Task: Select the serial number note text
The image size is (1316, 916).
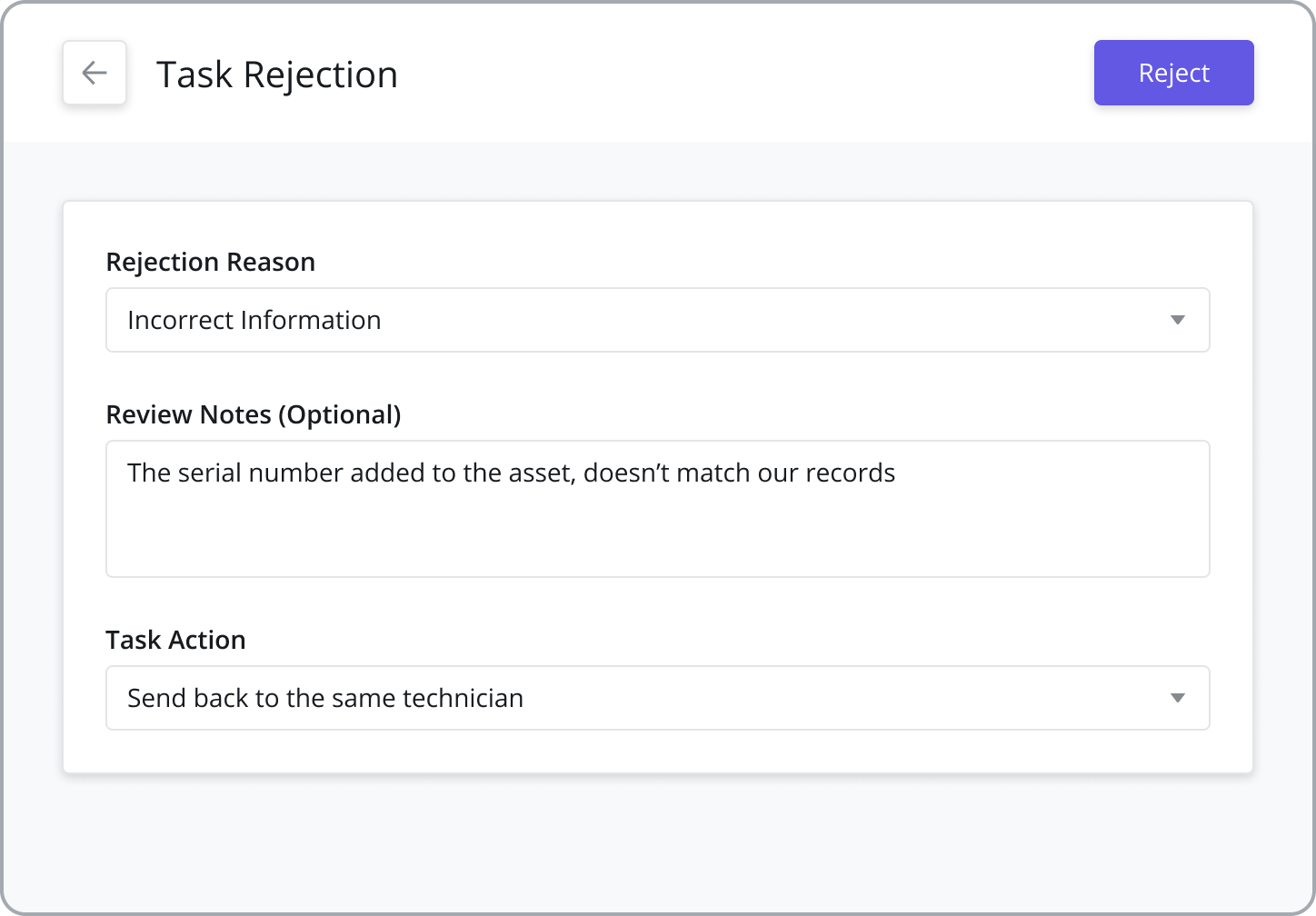Action: tap(511, 473)
